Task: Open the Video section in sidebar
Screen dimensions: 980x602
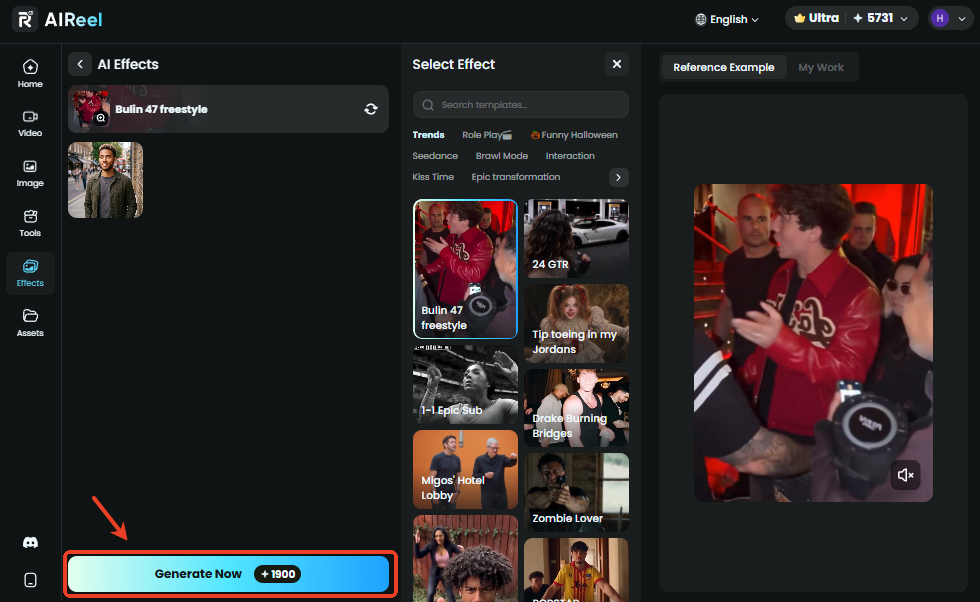Action: [30, 124]
